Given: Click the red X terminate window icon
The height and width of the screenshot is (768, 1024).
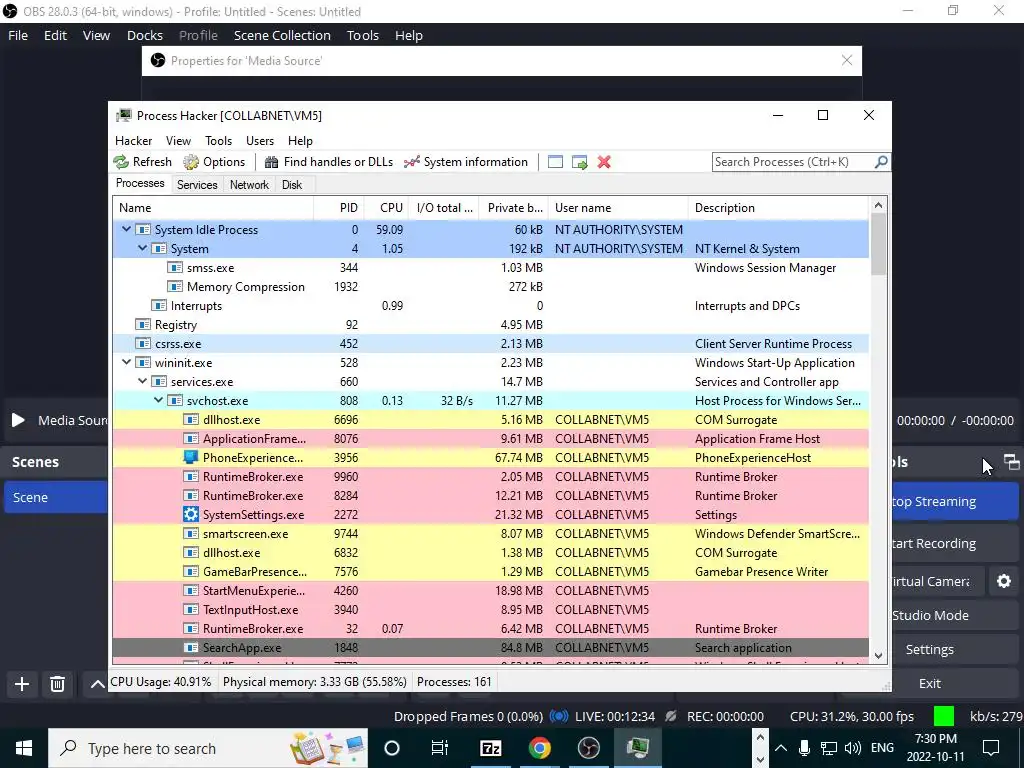Looking at the screenshot, I should click(604, 162).
